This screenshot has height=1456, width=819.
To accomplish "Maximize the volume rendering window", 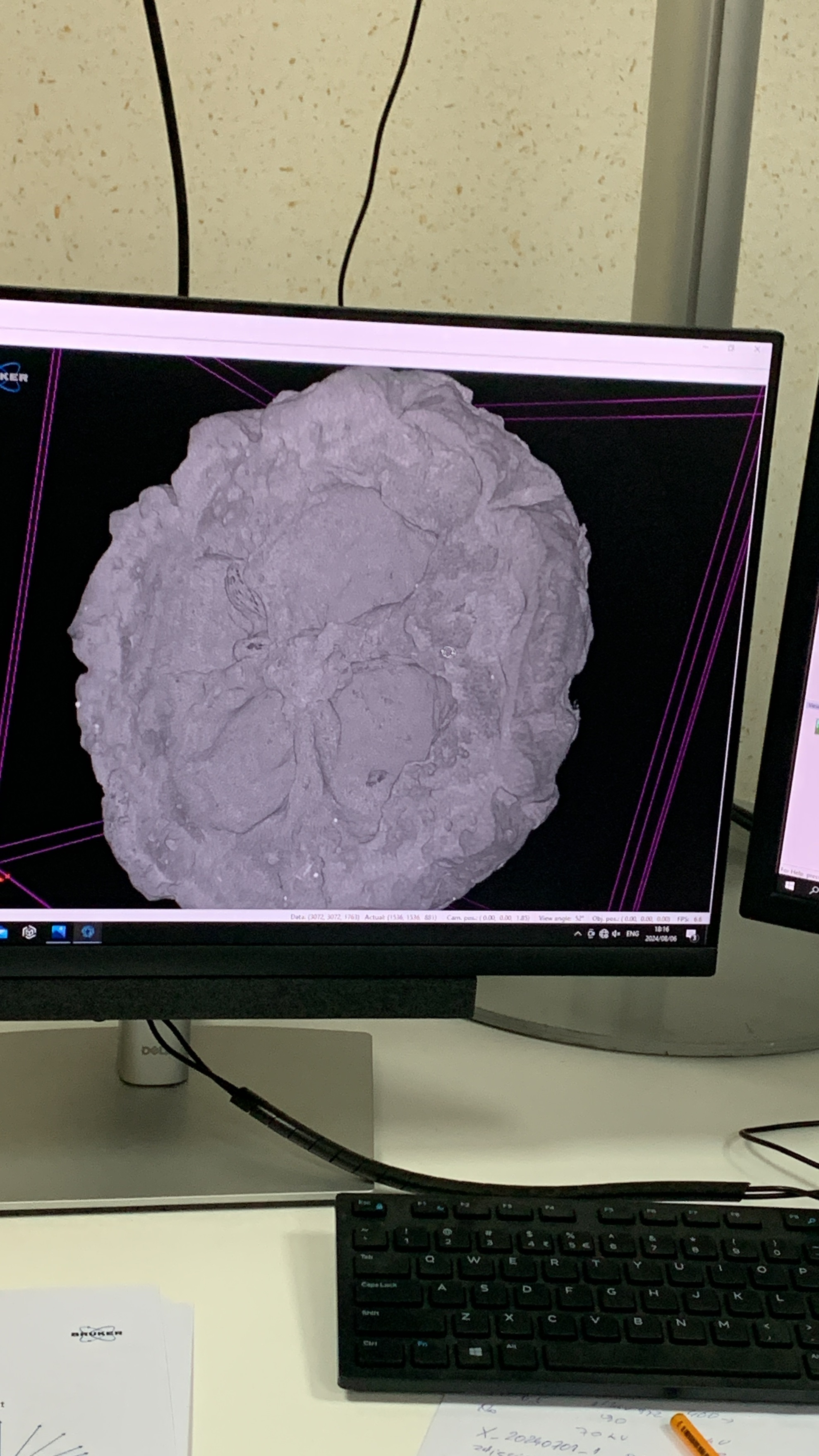I will pyautogui.click(x=731, y=348).
